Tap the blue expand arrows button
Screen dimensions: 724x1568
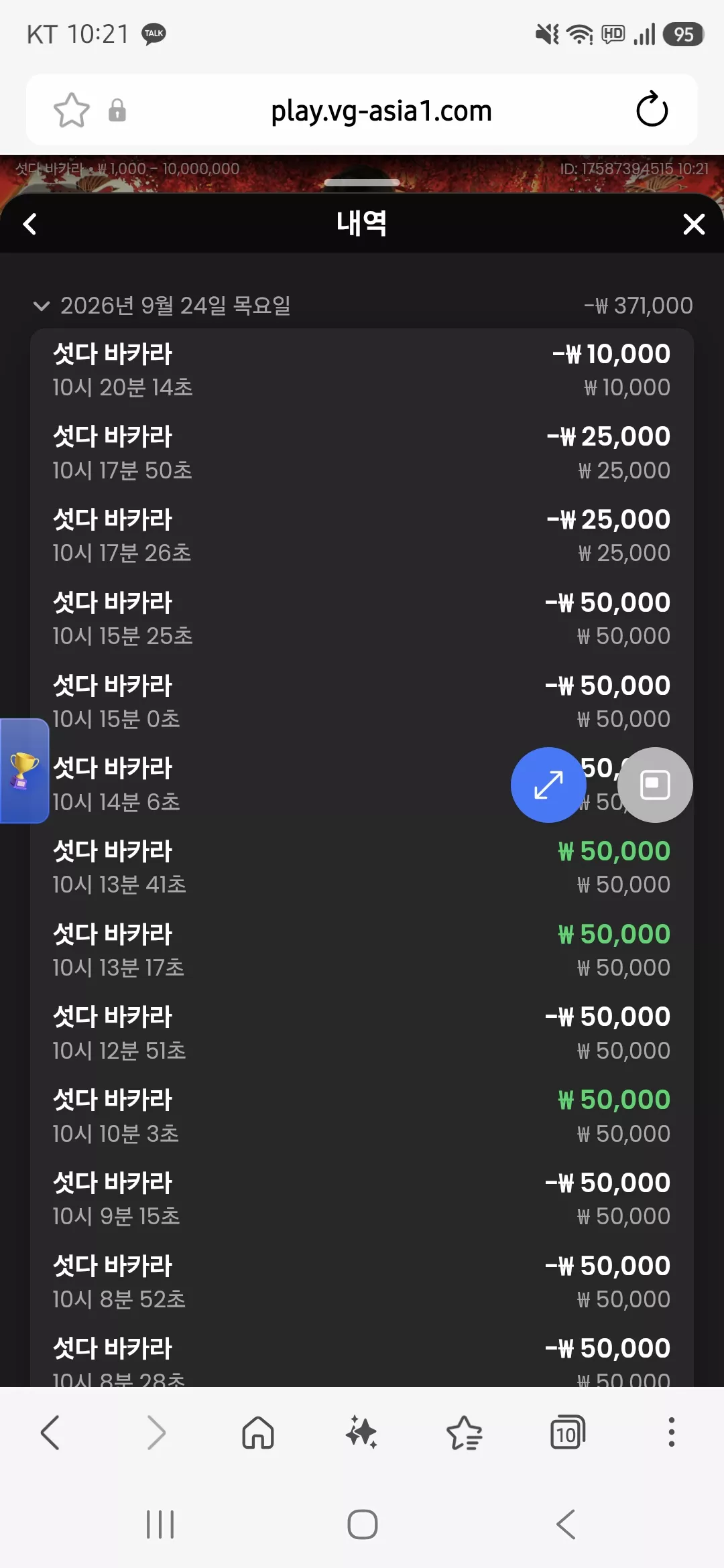pyautogui.click(x=548, y=785)
